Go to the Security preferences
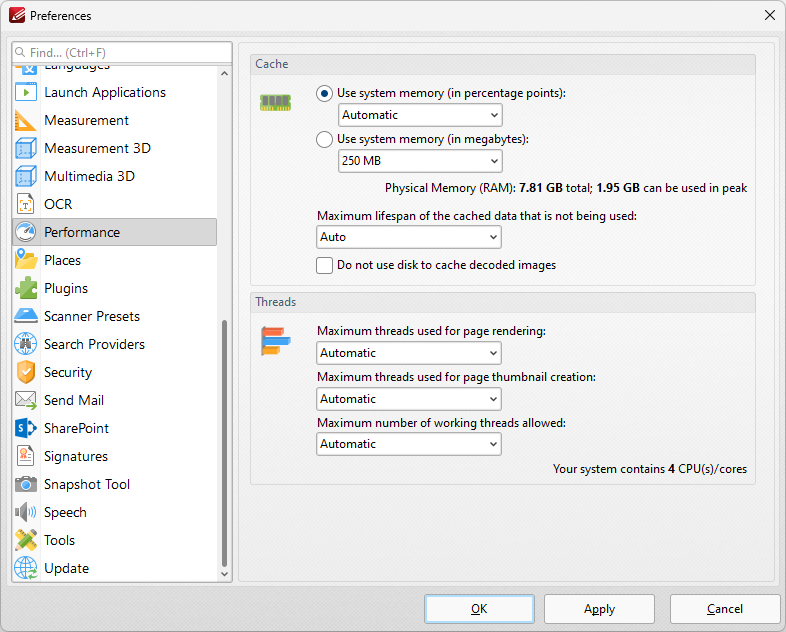Image resolution: width=786 pixels, height=632 pixels. pyautogui.click(x=115, y=372)
